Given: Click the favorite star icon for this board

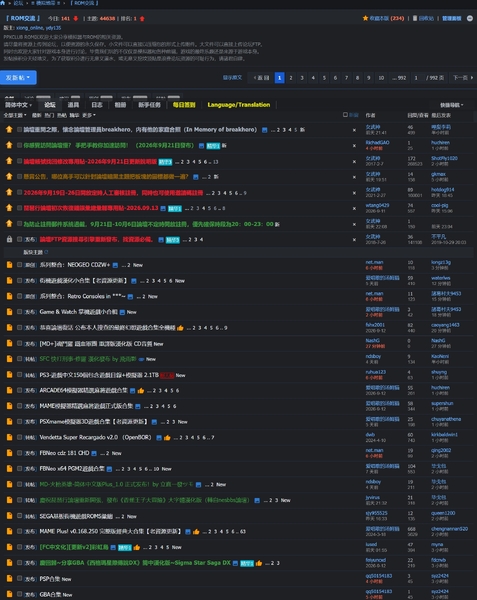Looking at the screenshot, I should [365, 18].
